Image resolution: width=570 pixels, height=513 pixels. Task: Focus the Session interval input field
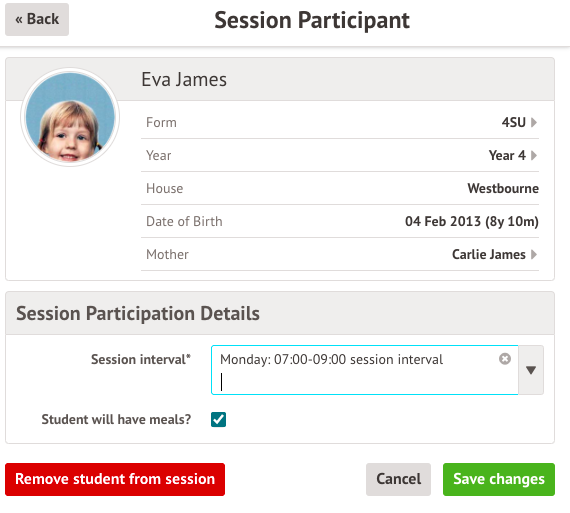point(365,370)
